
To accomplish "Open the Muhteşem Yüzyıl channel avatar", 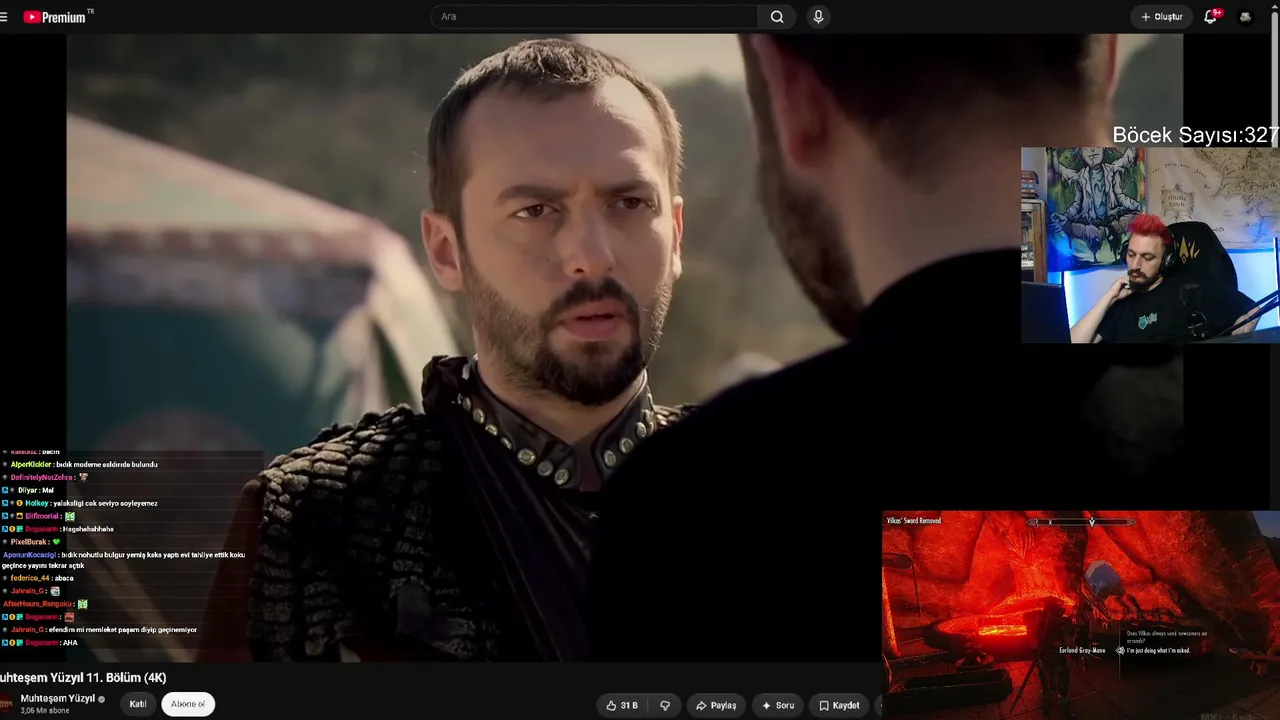I will click(x=7, y=704).
